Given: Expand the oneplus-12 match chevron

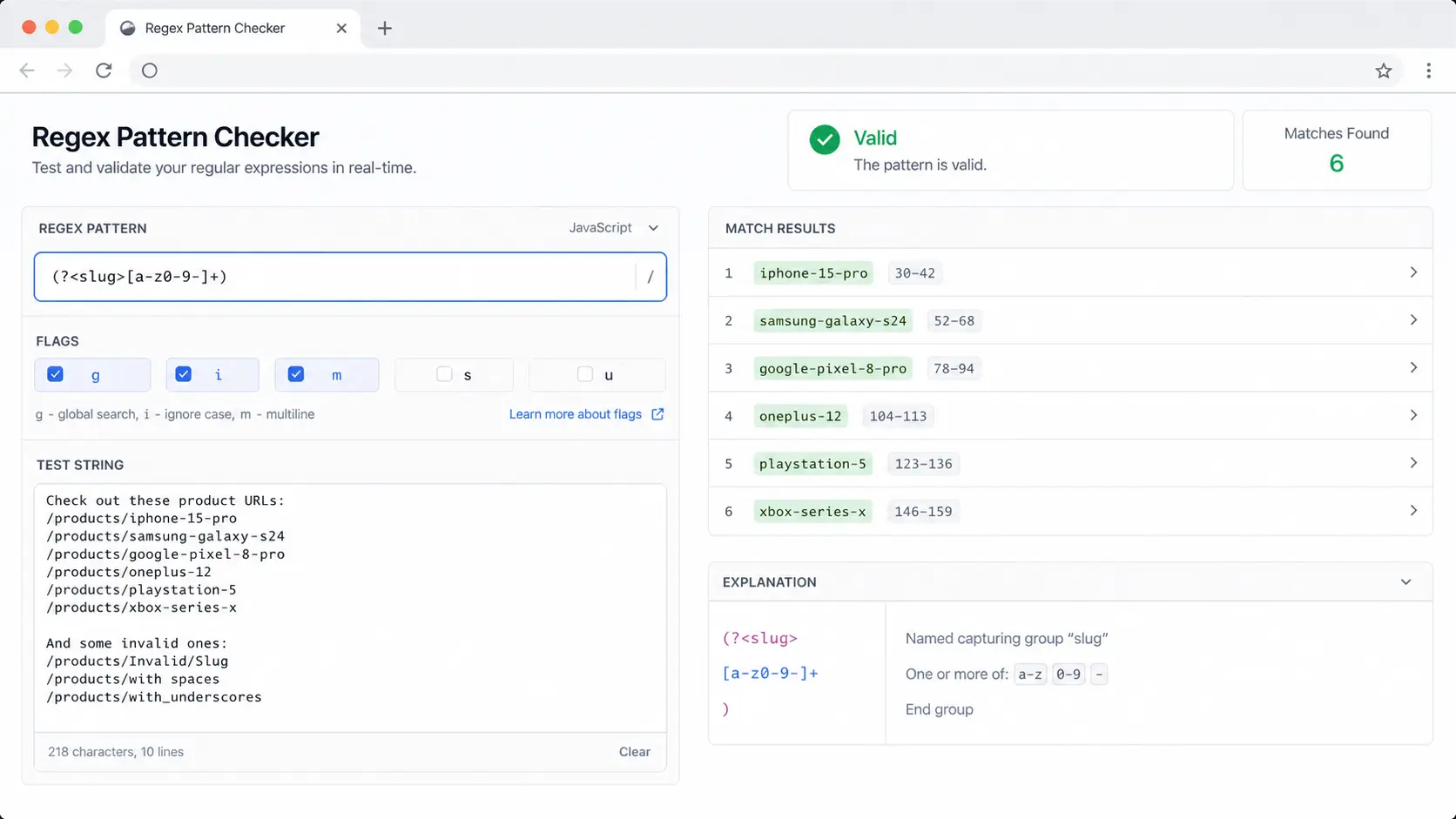Looking at the screenshot, I should point(1413,415).
